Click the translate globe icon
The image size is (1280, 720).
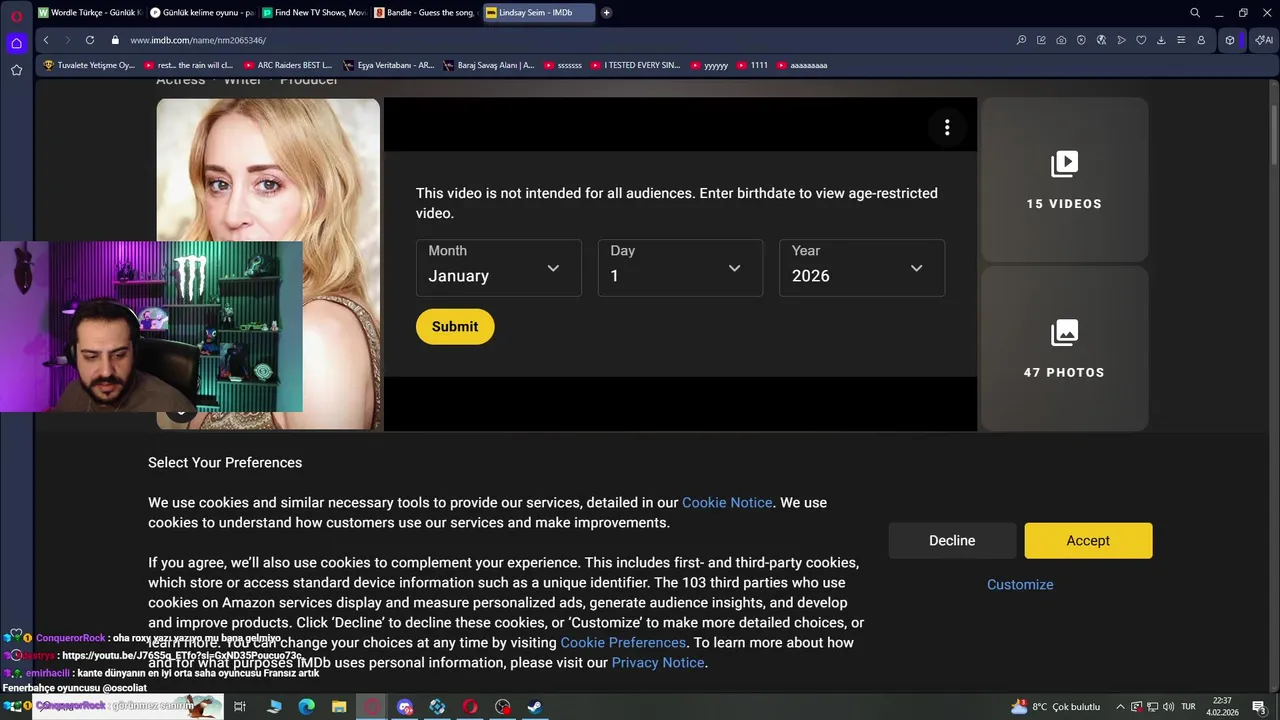coord(1101,40)
